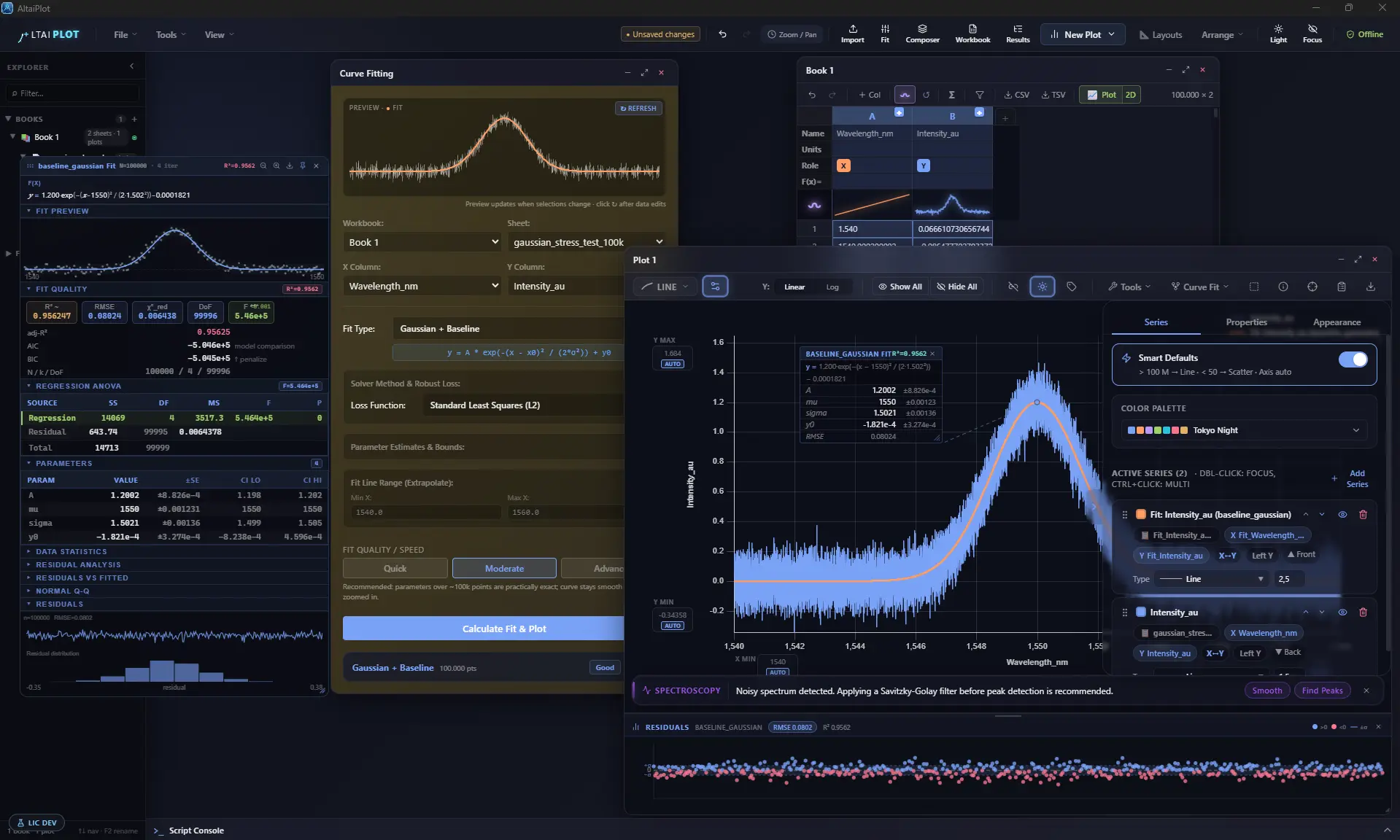
Task: Add a new column after column B
Action: (1005, 117)
